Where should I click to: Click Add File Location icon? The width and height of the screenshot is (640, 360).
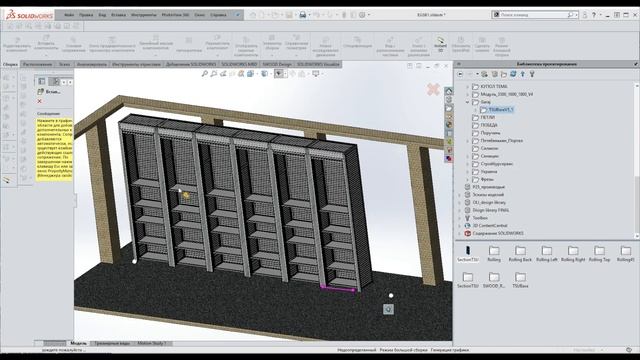494,74
